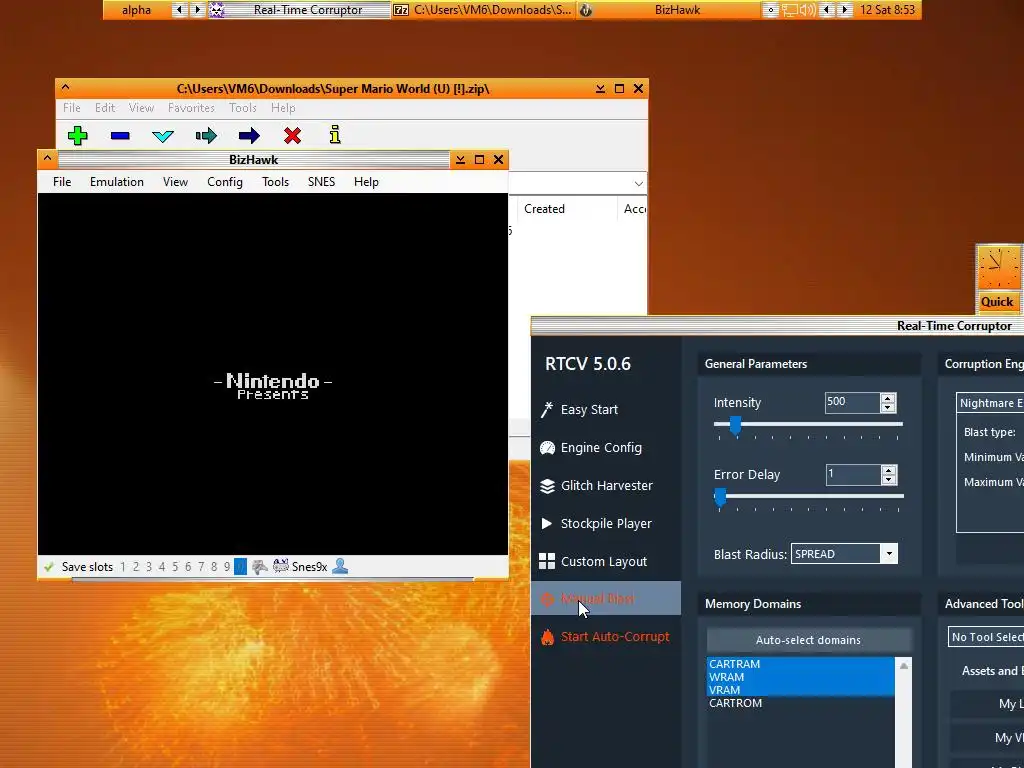Click the blue minus Extract icon in 7-Zip
The image size is (1024, 768).
[120, 136]
